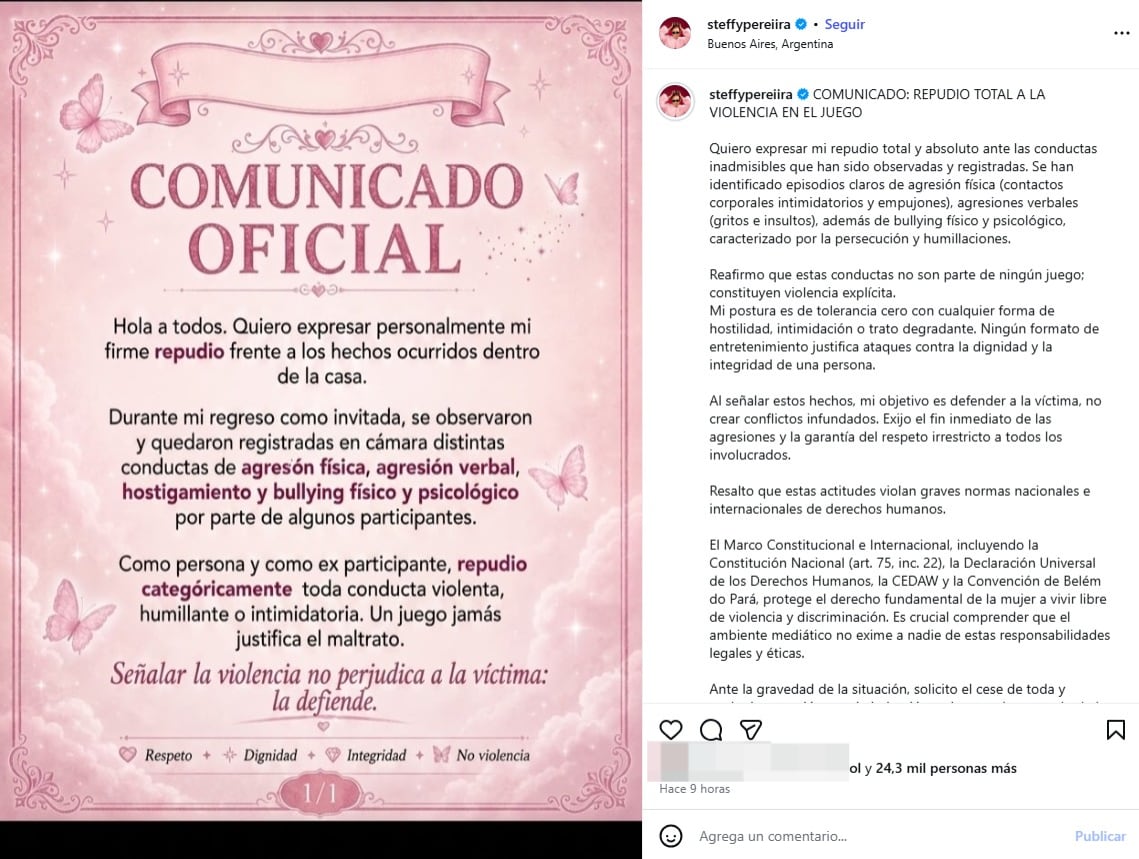Click the Publicar button
The width and height of the screenshot is (1139, 859).
1100,836
